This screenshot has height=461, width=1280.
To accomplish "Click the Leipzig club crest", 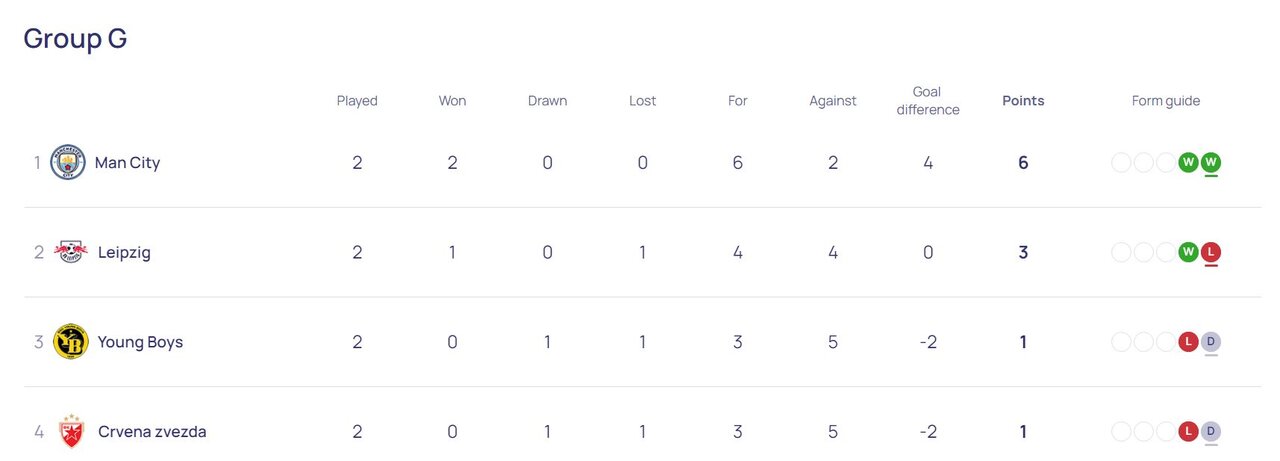I will [x=70, y=252].
